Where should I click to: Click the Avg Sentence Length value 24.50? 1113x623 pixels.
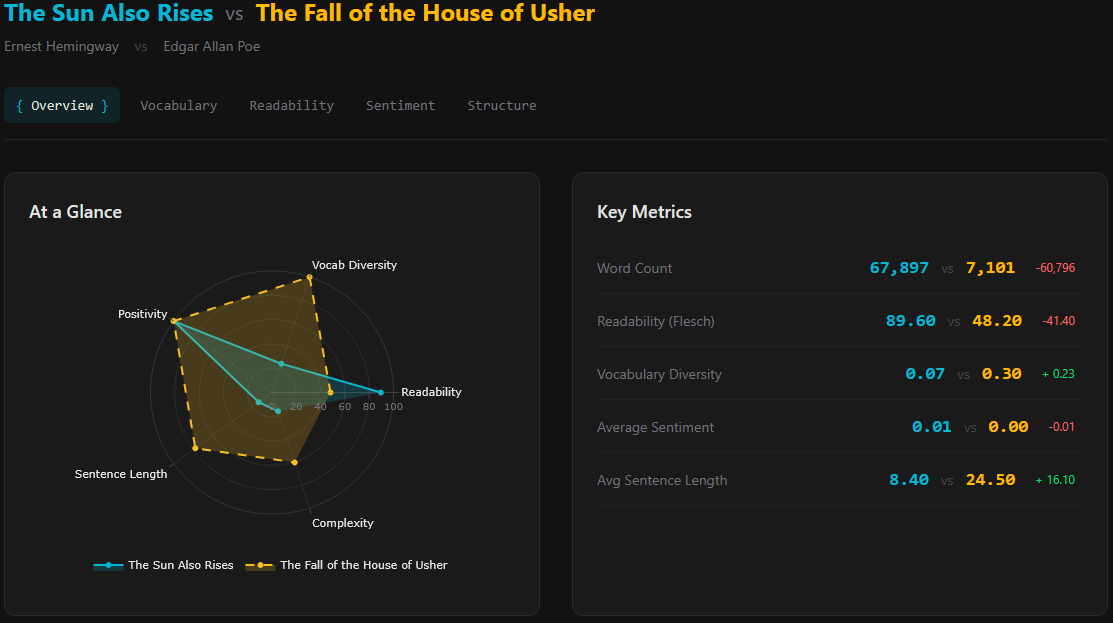pyautogui.click(x=990, y=479)
